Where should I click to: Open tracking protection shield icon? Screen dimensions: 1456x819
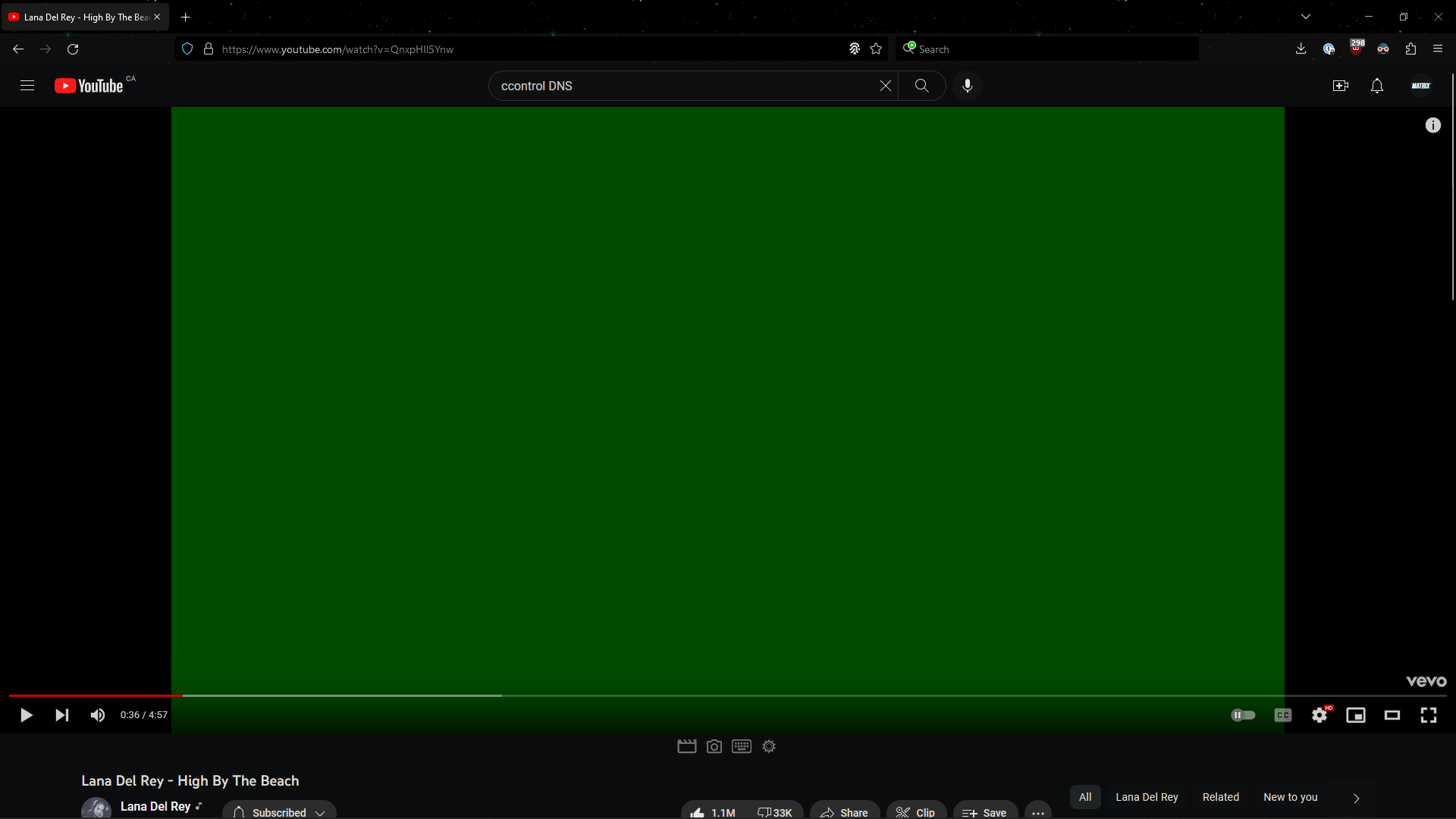(187, 49)
